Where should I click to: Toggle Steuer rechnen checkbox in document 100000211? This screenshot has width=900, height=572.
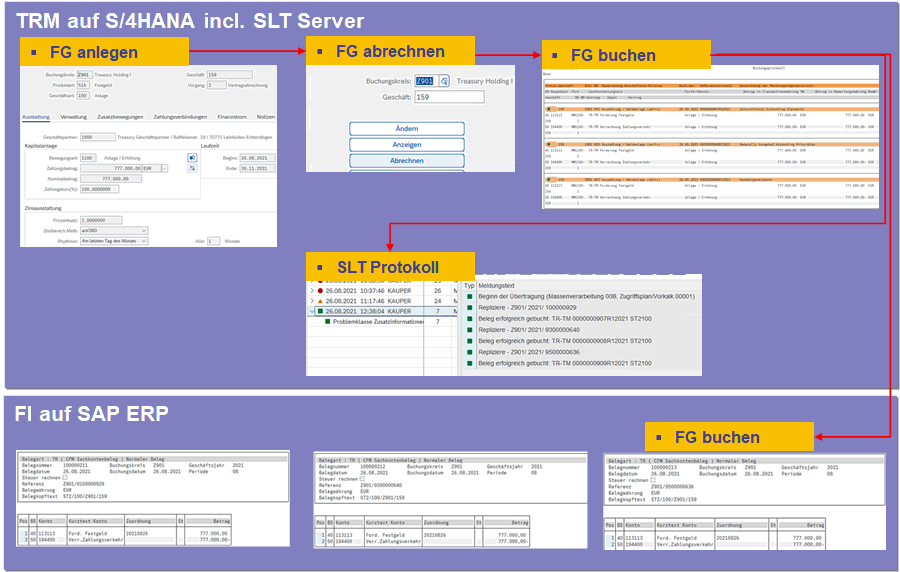pos(65,477)
